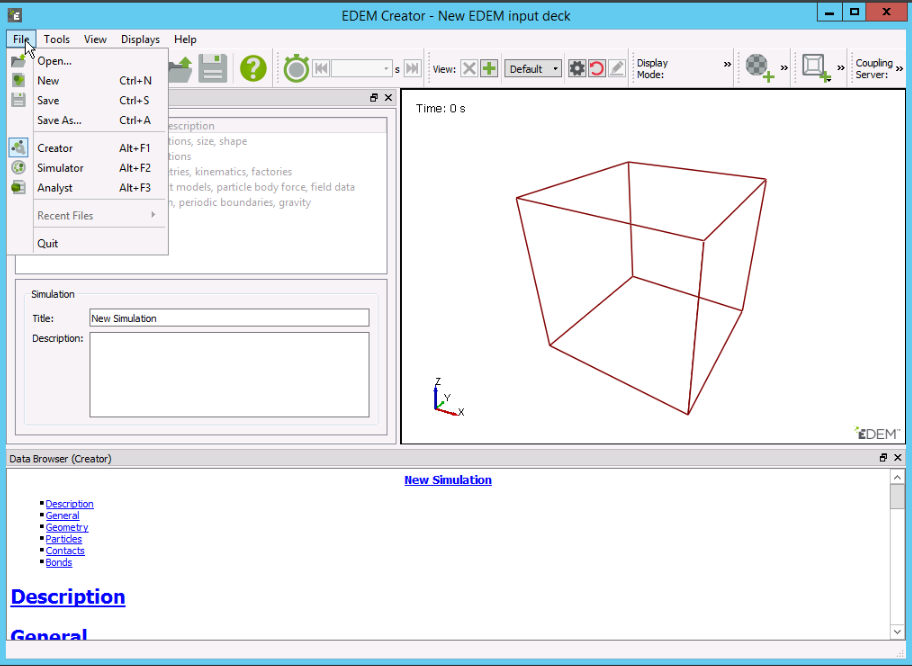Close the Data Browser panel
Viewport: 912px width, 666px height.
point(897,458)
